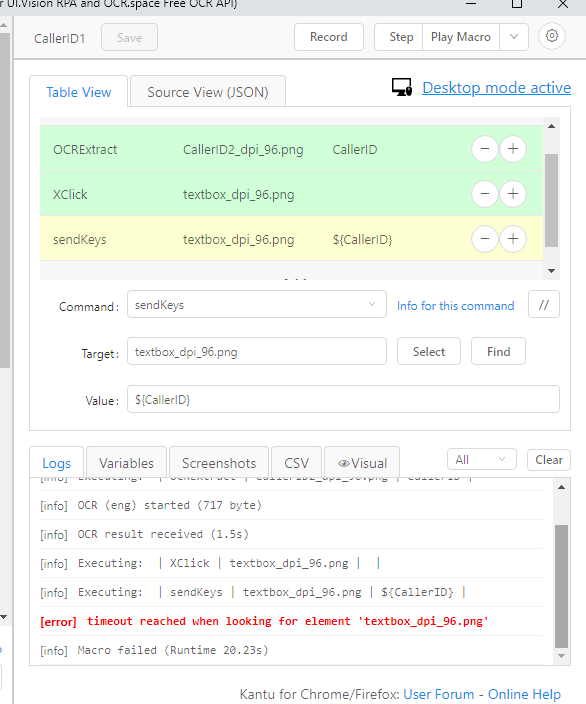Open the Screenshots tab

(x=219, y=463)
